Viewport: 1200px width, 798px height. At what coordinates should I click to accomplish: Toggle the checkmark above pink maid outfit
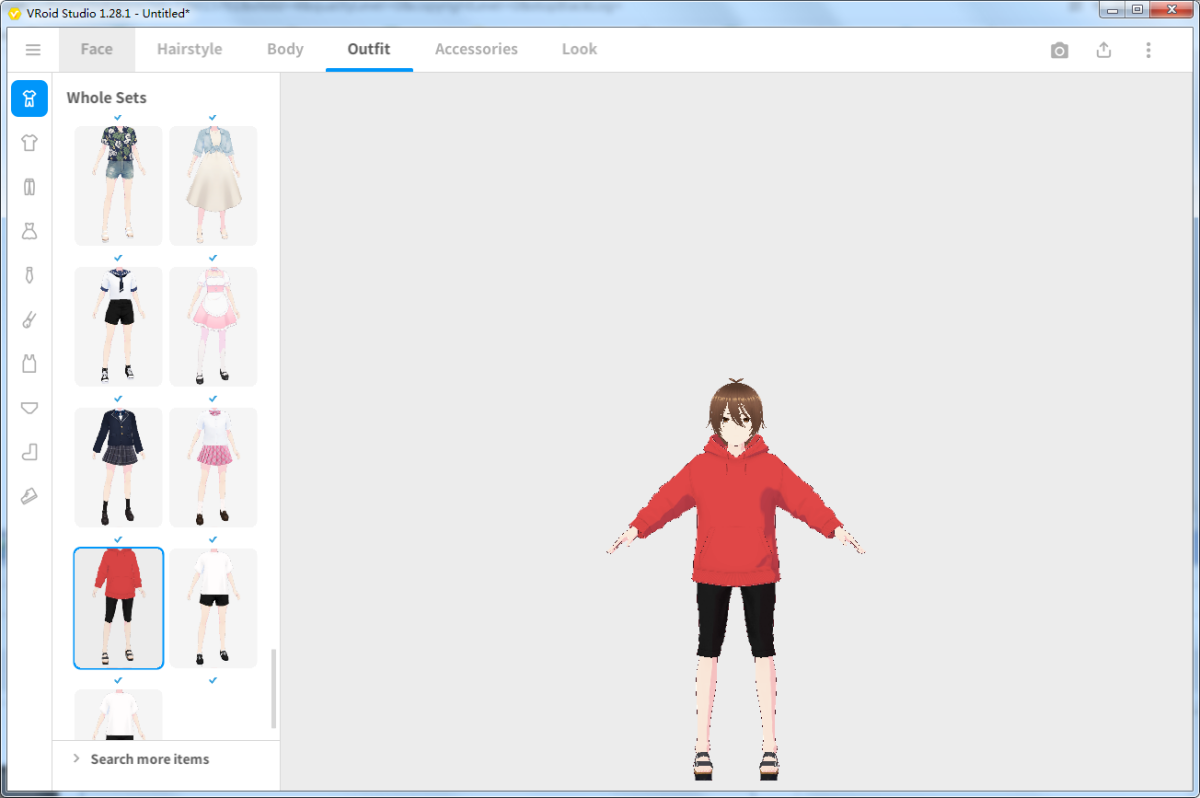pos(212,257)
